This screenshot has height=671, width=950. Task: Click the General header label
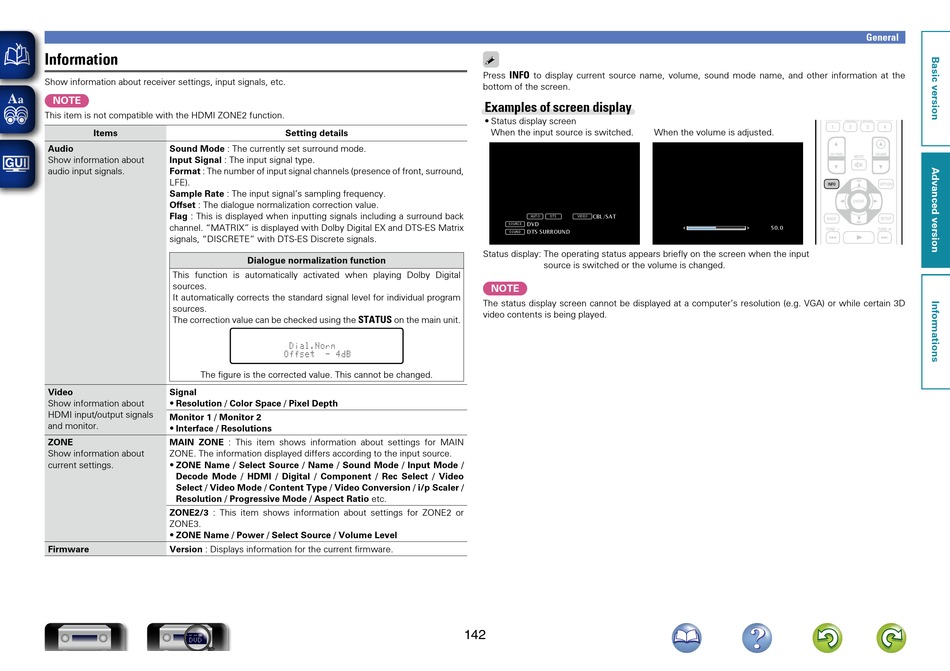[882, 38]
